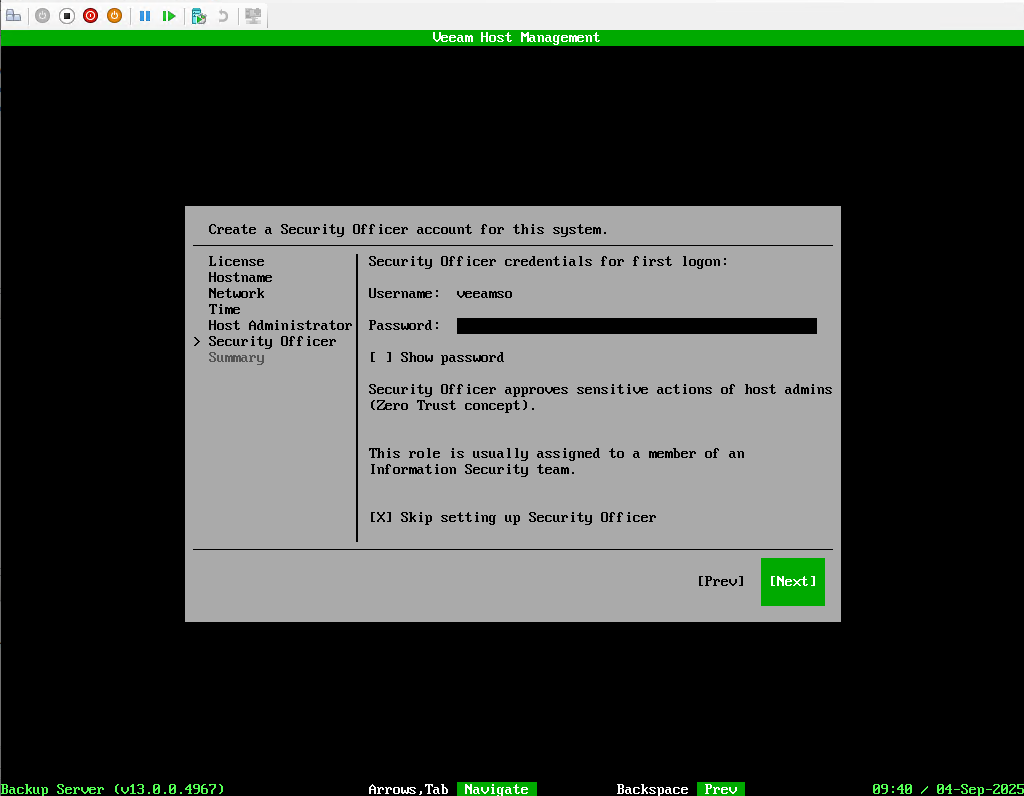This screenshot has height=796, width=1024.
Task: Turn off the VM with the black stop icon
Action: (67, 16)
